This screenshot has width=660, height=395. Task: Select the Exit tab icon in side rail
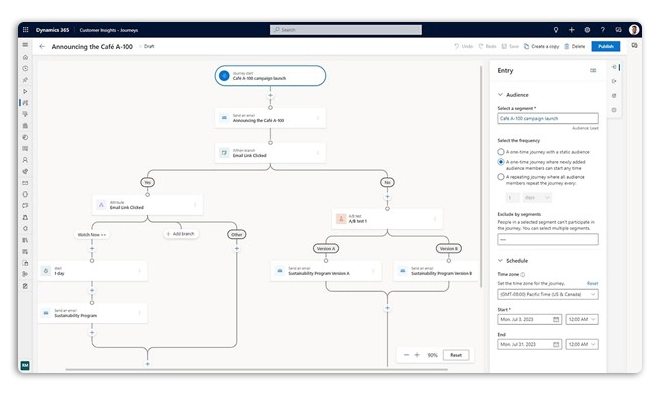coord(614,81)
